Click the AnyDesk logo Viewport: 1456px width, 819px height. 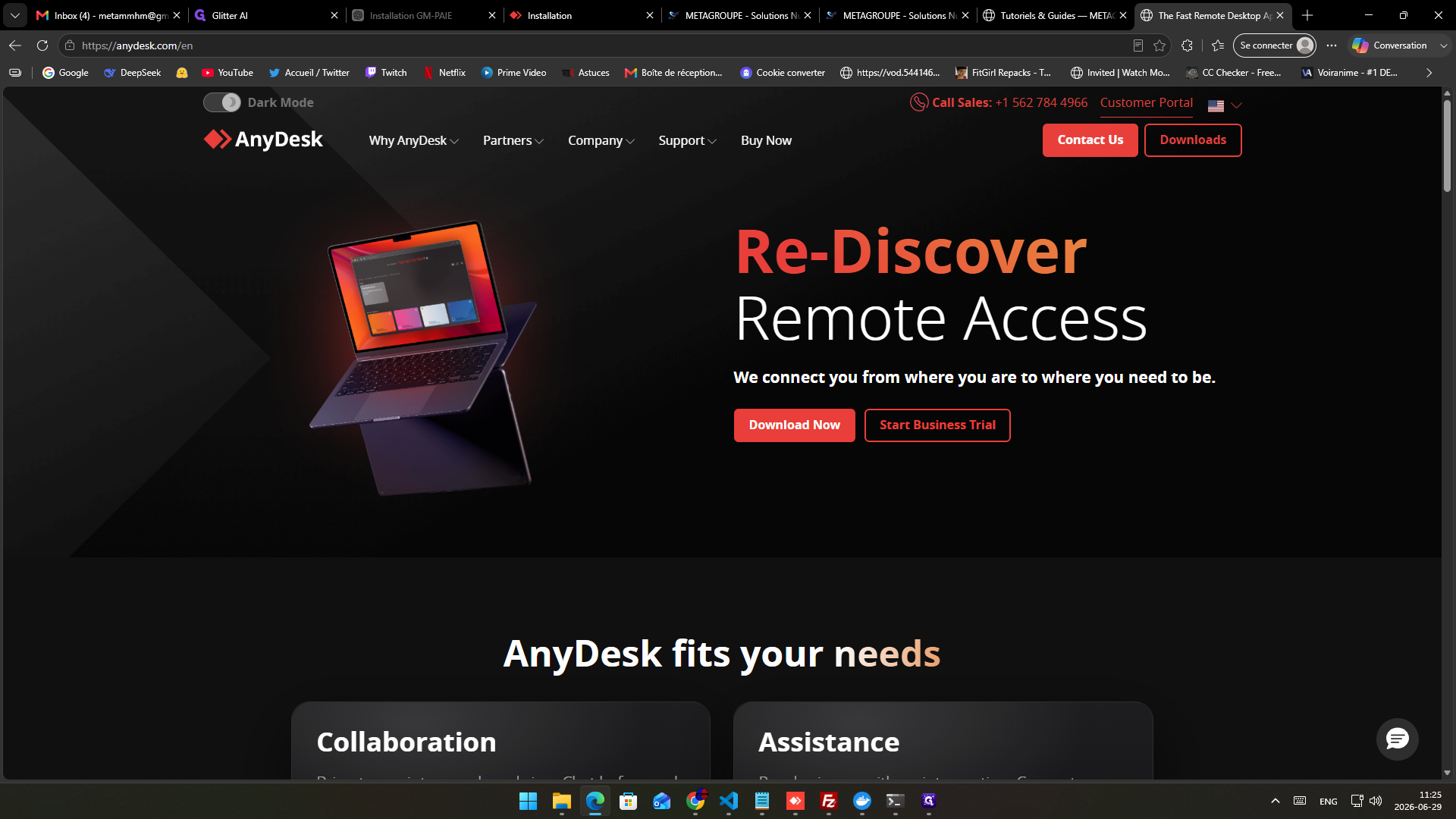pos(263,140)
